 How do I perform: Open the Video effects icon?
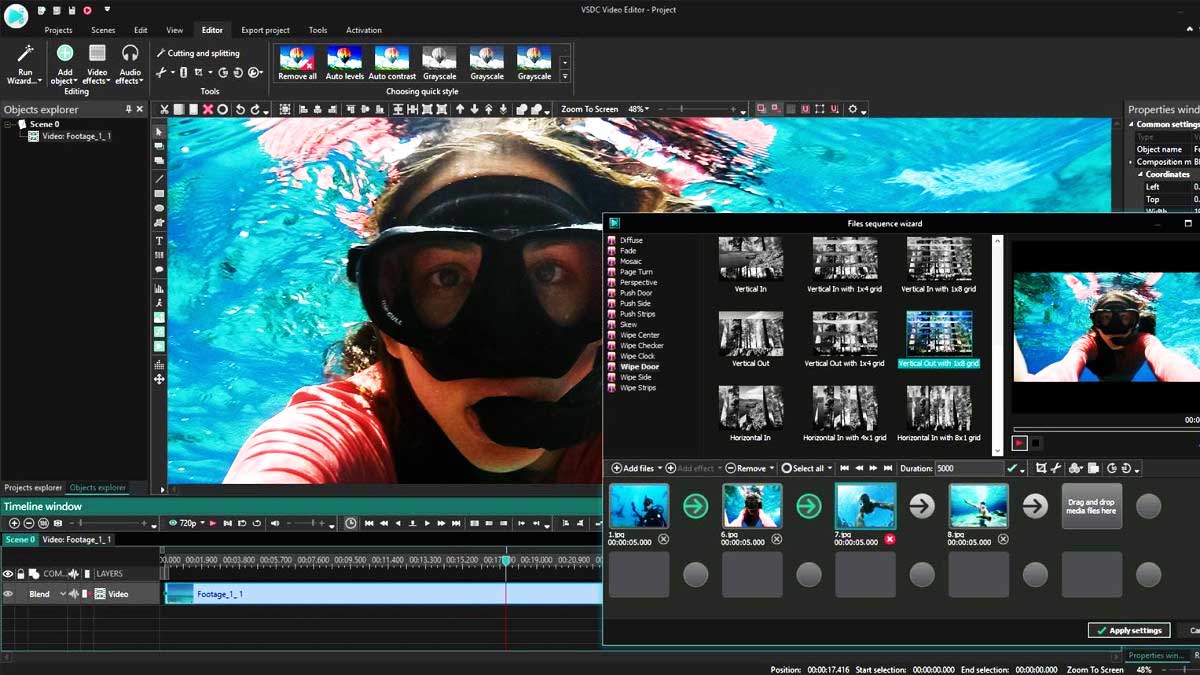click(x=97, y=53)
